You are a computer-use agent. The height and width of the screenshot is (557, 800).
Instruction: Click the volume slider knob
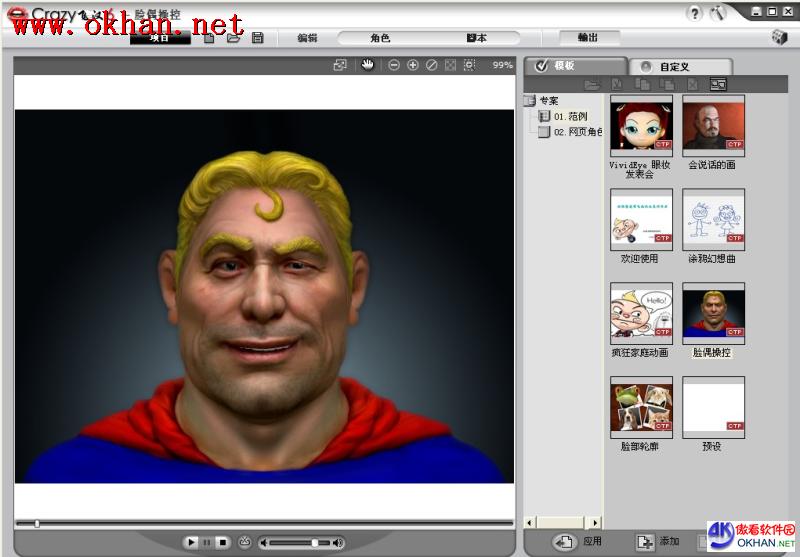coord(315,543)
